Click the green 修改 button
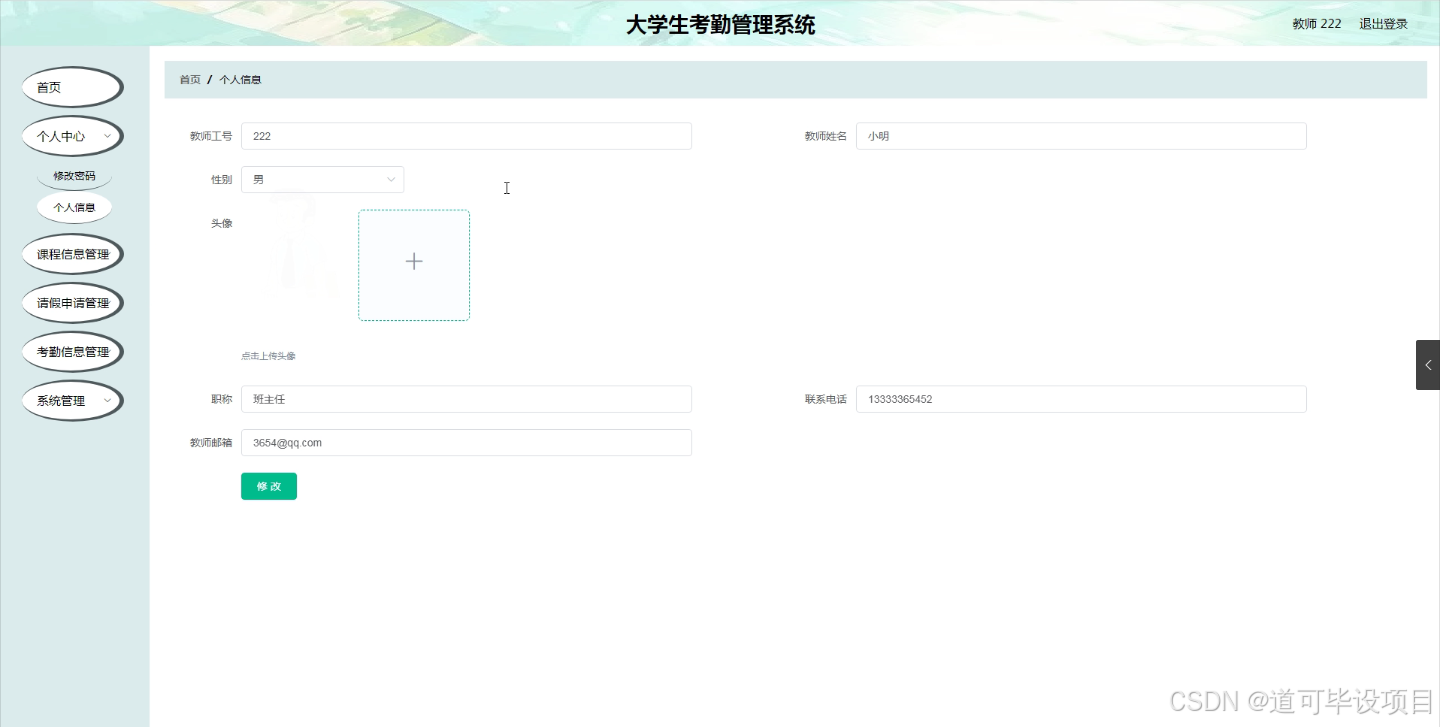 269,486
